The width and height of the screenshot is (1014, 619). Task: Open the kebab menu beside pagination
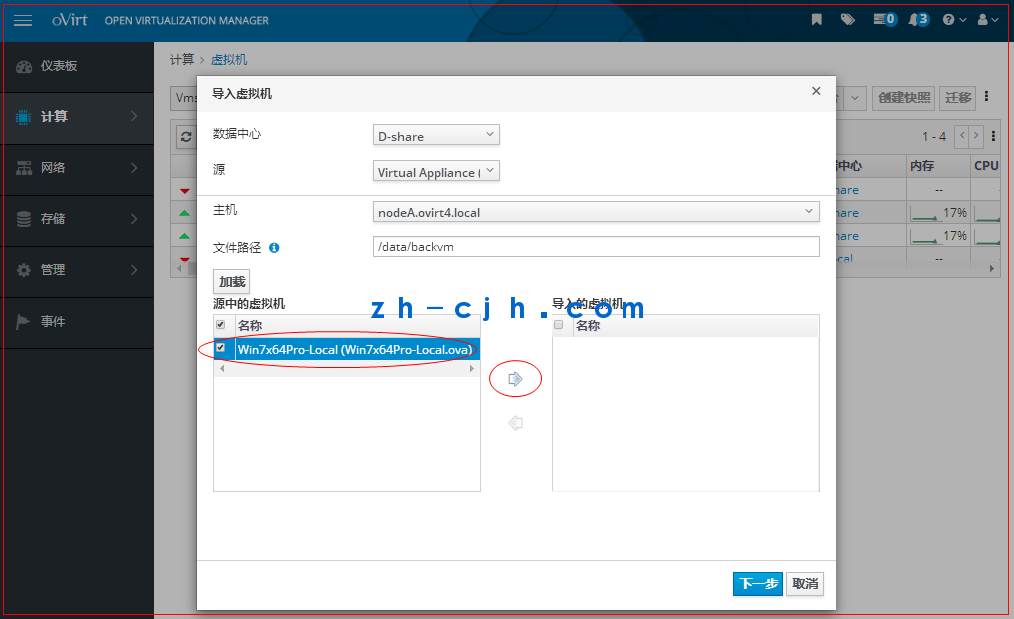click(x=993, y=136)
